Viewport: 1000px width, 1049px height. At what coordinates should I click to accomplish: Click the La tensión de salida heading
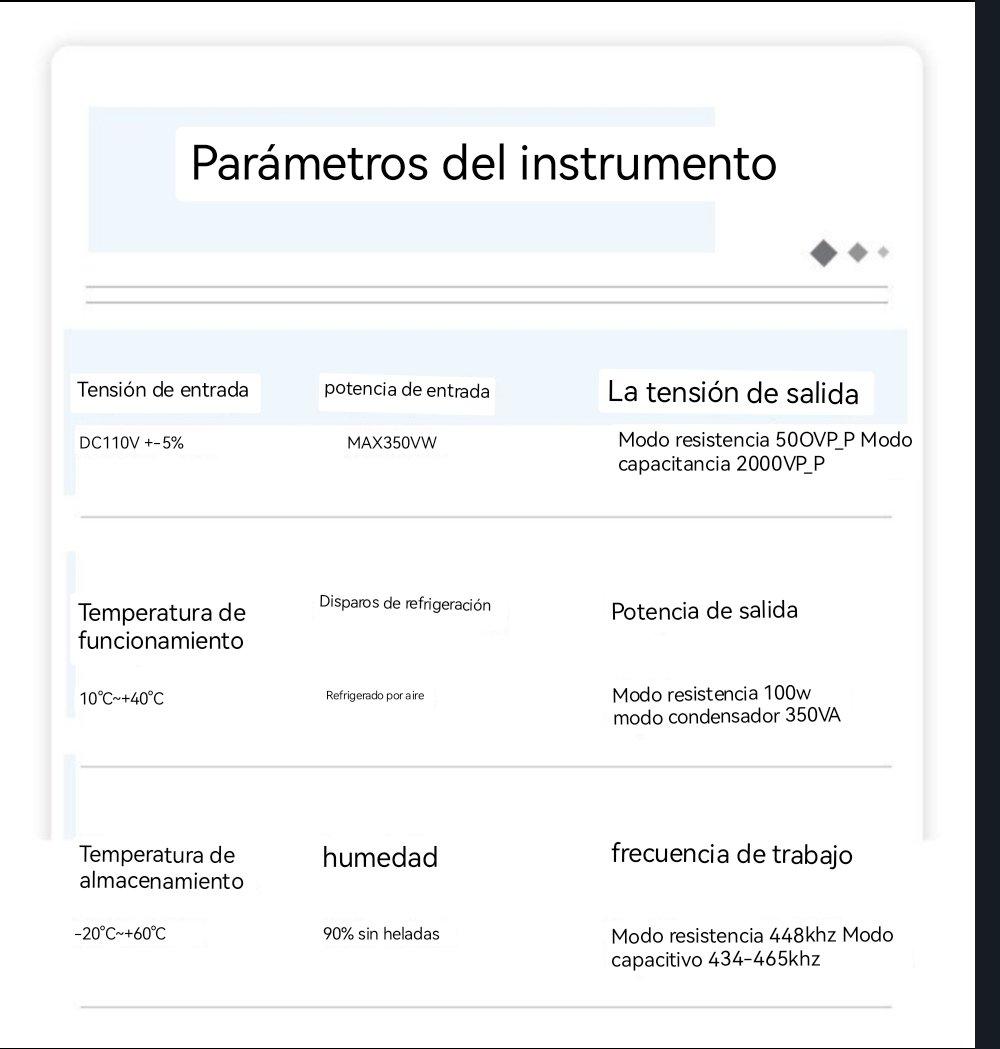[733, 392]
